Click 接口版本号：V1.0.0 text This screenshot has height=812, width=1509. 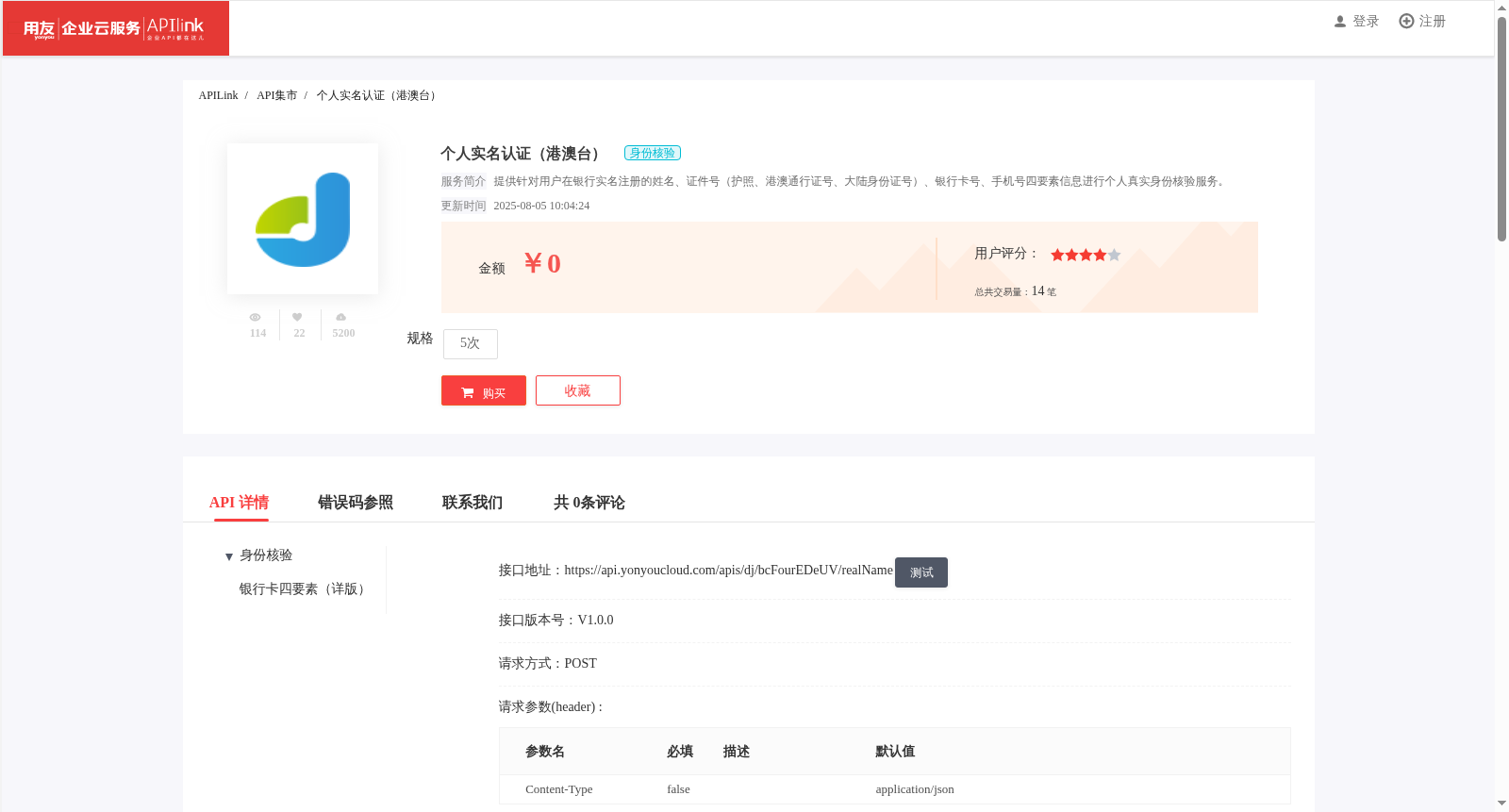(556, 620)
